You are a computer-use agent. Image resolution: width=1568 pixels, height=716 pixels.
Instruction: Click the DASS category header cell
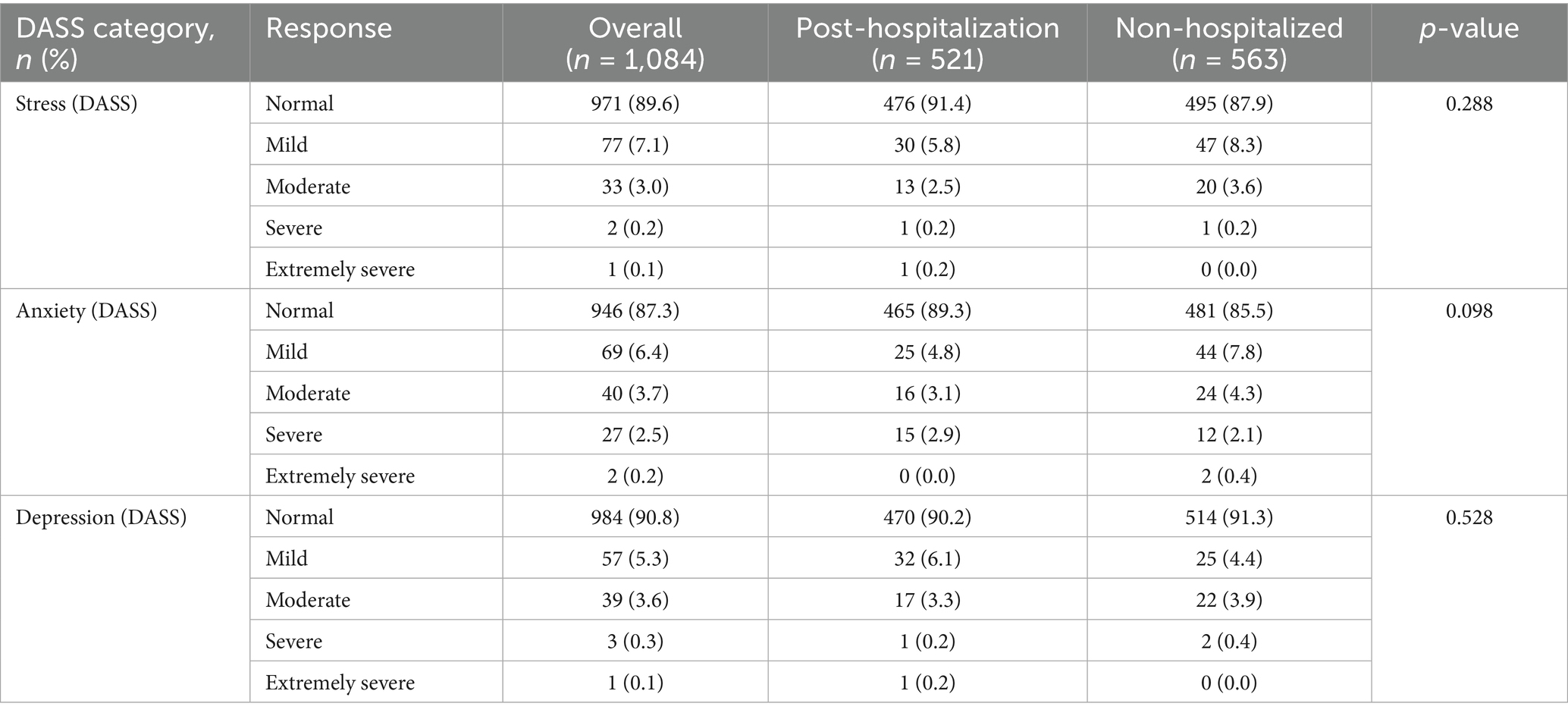pyautogui.click(x=115, y=42)
